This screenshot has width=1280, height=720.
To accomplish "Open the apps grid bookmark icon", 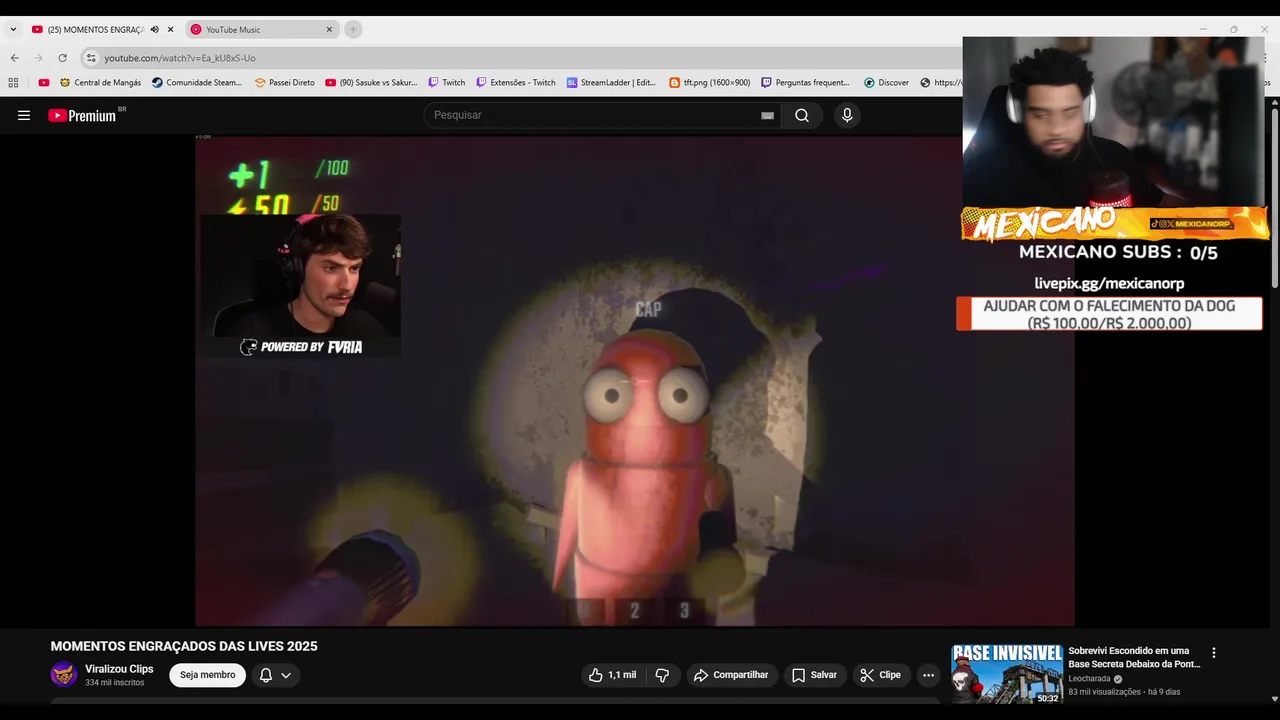I will [x=13, y=83].
